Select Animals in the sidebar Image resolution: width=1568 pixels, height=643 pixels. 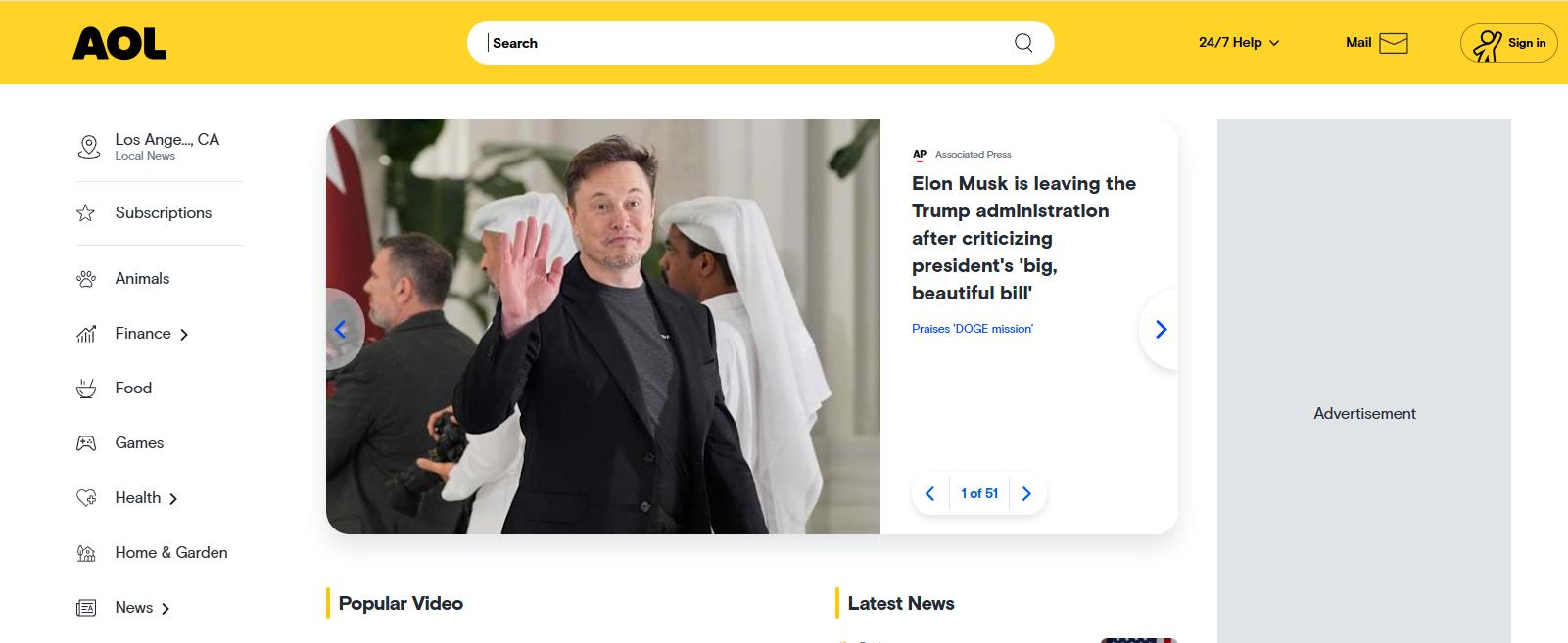point(142,279)
